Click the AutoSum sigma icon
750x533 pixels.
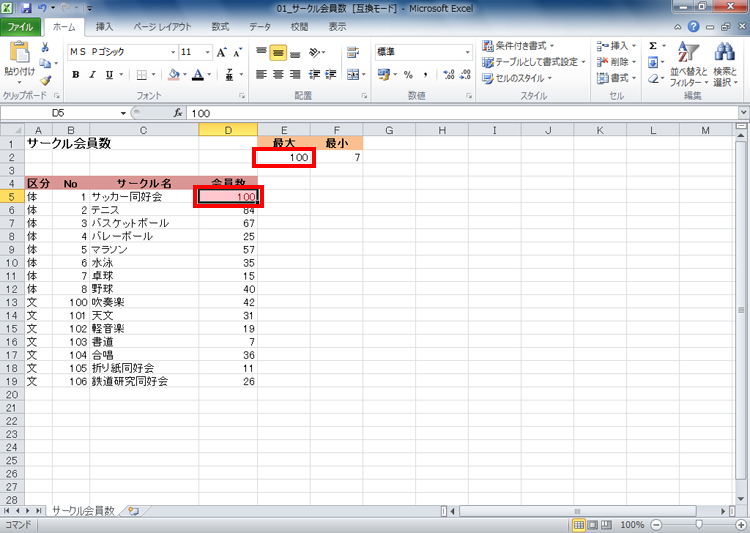coord(653,46)
